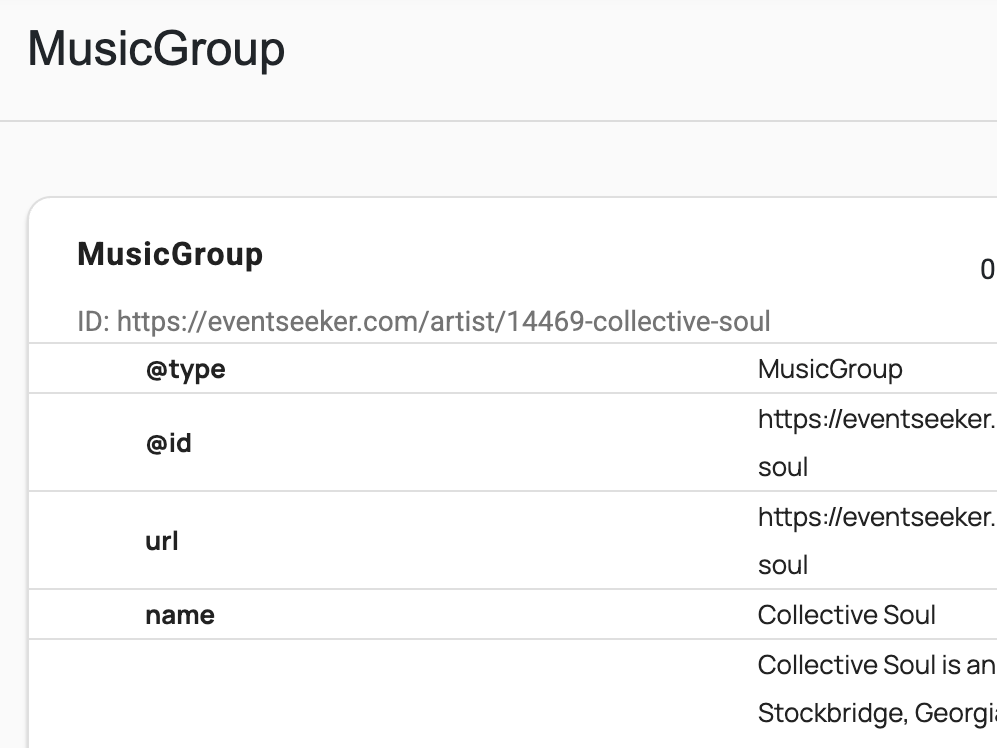Select the @type property label
Screen dimensions: 997x748
tap(185, 369)
